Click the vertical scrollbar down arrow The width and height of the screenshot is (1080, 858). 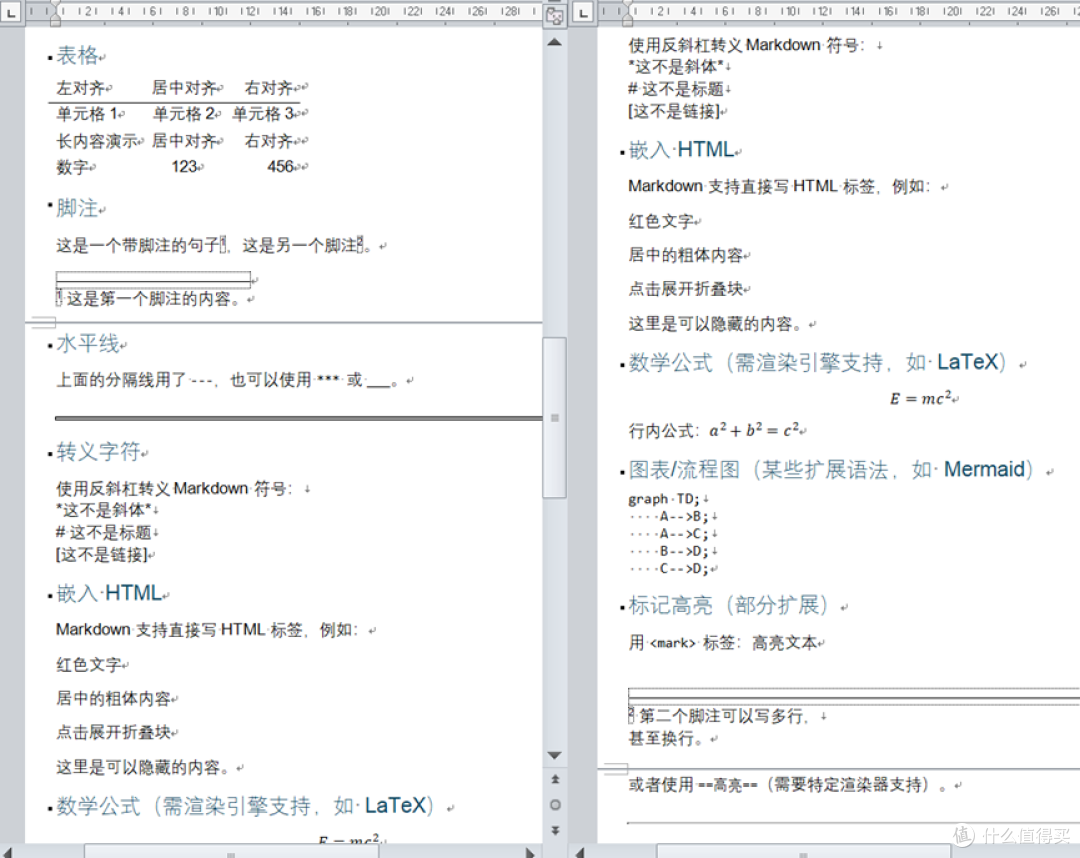[554, 755]
